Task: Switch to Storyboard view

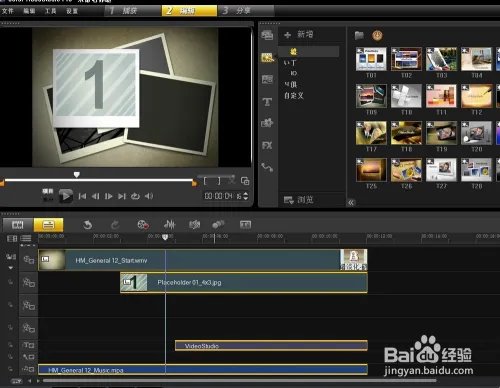Action: pos(18,225)
